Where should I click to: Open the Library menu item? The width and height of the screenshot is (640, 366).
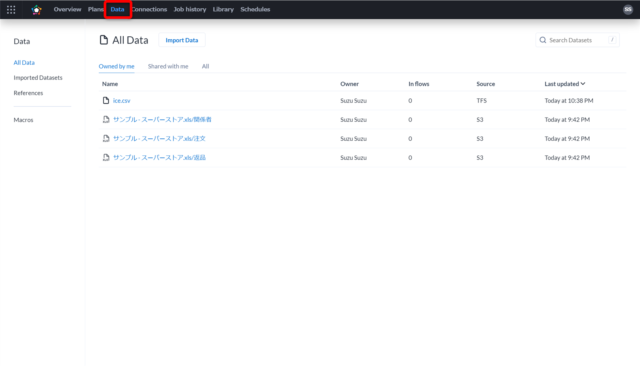(x=223, y=9)
